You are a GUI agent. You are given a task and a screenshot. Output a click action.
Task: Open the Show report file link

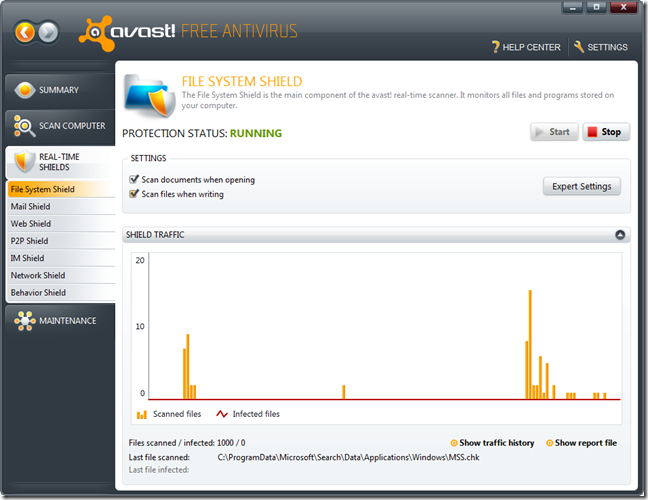pos(581,443)
